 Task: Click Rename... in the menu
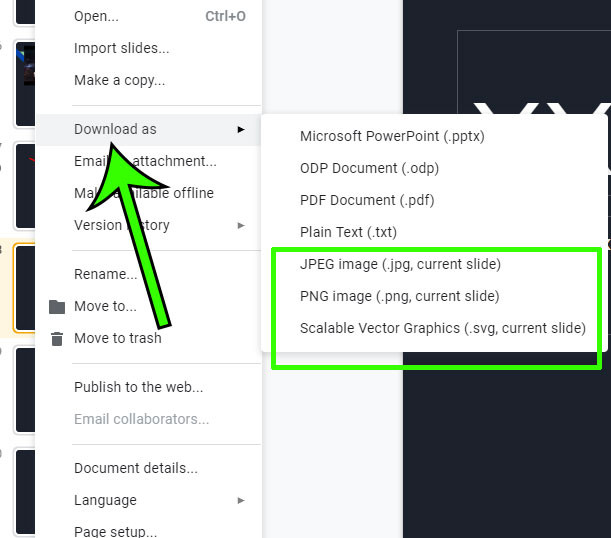[105, 274]
